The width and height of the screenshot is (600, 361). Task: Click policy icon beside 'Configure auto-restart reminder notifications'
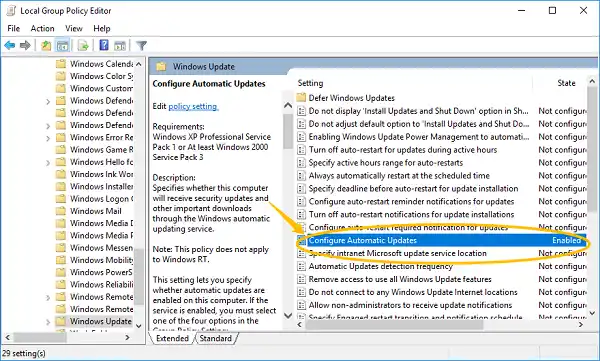302,201
